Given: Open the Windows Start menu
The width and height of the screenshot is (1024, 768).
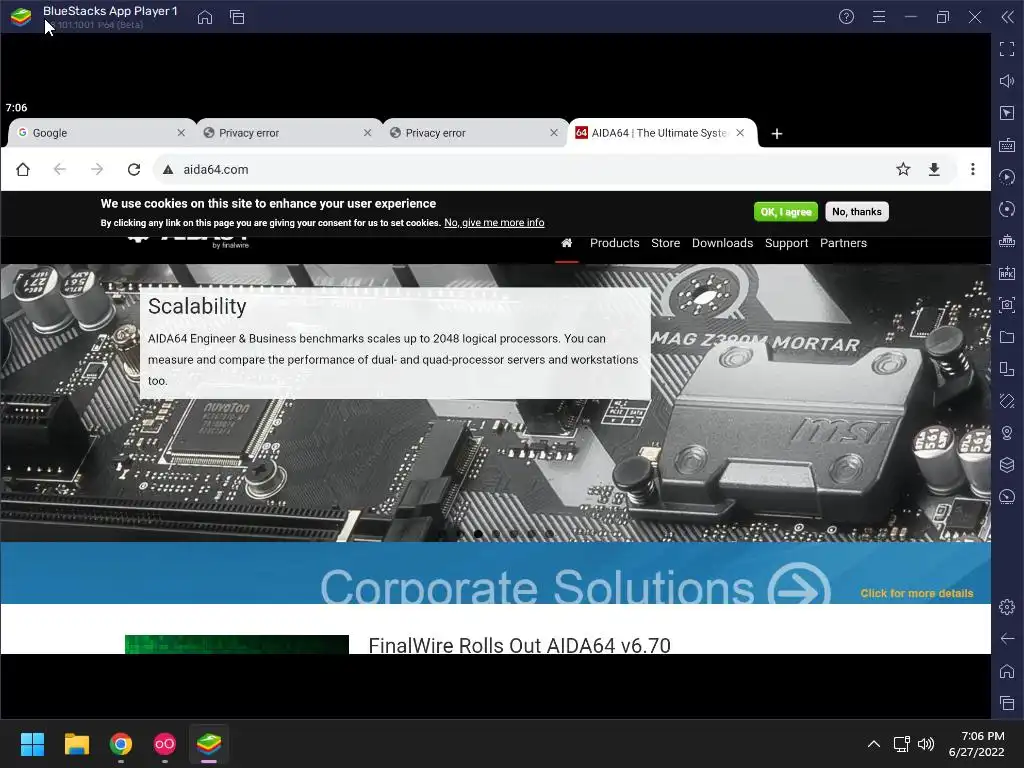Looking at the screenshot, I should click(32, 744).
